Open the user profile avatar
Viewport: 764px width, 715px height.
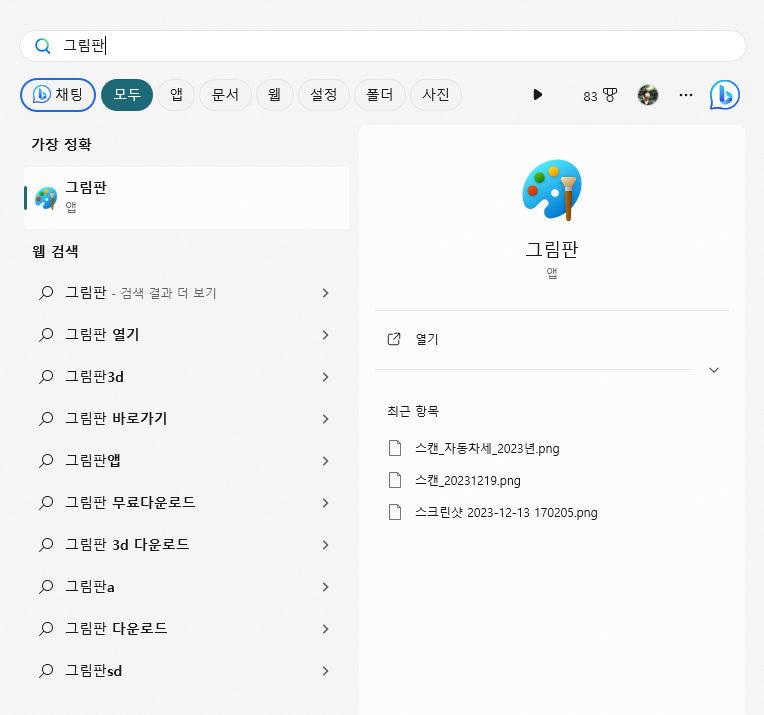648,95
